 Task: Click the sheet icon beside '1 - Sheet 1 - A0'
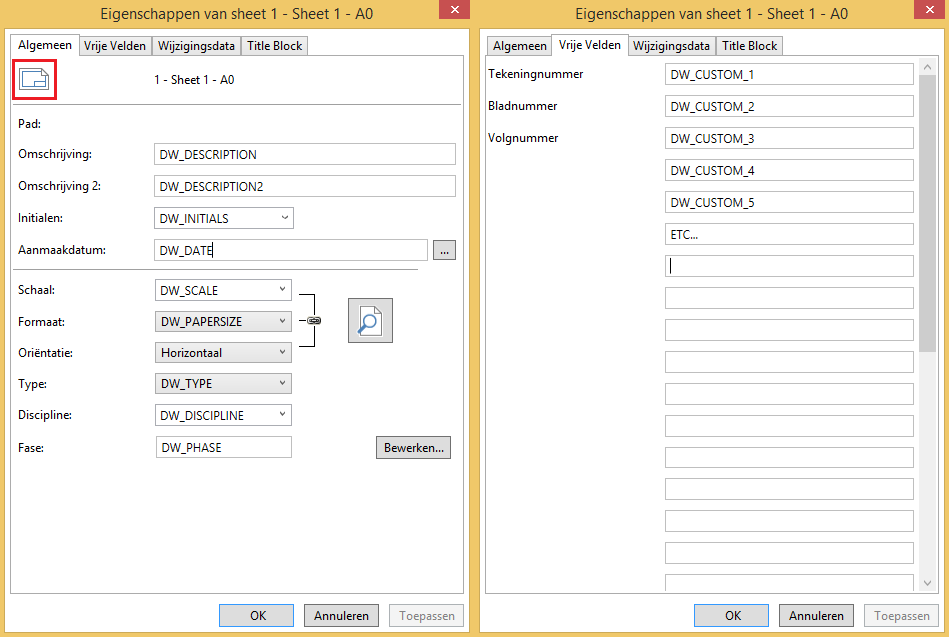pyautogui.click(x=34, y=79)
